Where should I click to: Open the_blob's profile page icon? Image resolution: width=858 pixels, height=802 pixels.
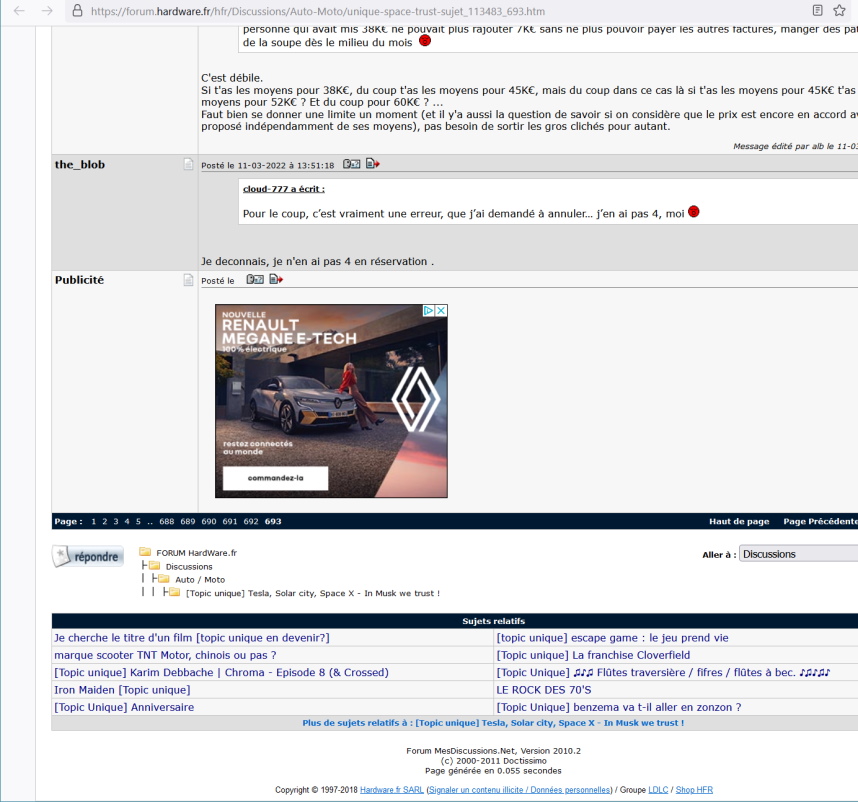pyautogui.click(x=188, y=164)
